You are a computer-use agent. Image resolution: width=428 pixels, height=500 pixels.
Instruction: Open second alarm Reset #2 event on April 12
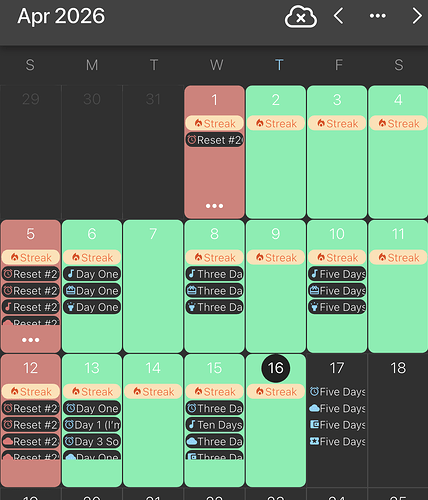[31, 425]
